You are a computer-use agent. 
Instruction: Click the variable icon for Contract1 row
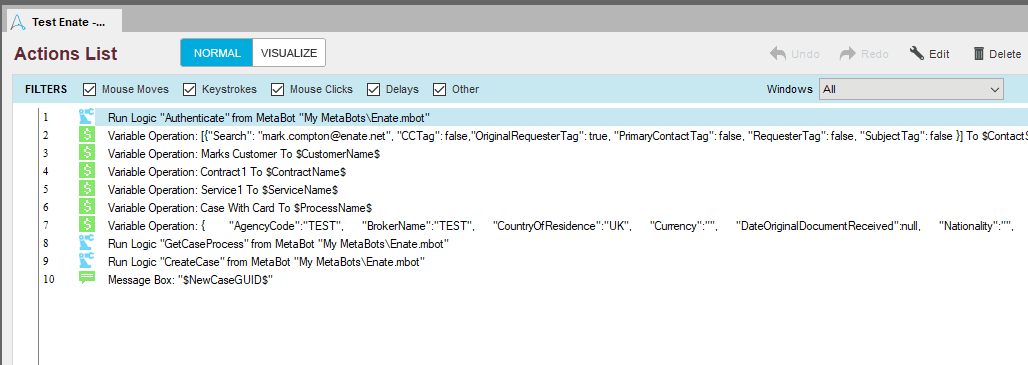(x=87, y=171)
